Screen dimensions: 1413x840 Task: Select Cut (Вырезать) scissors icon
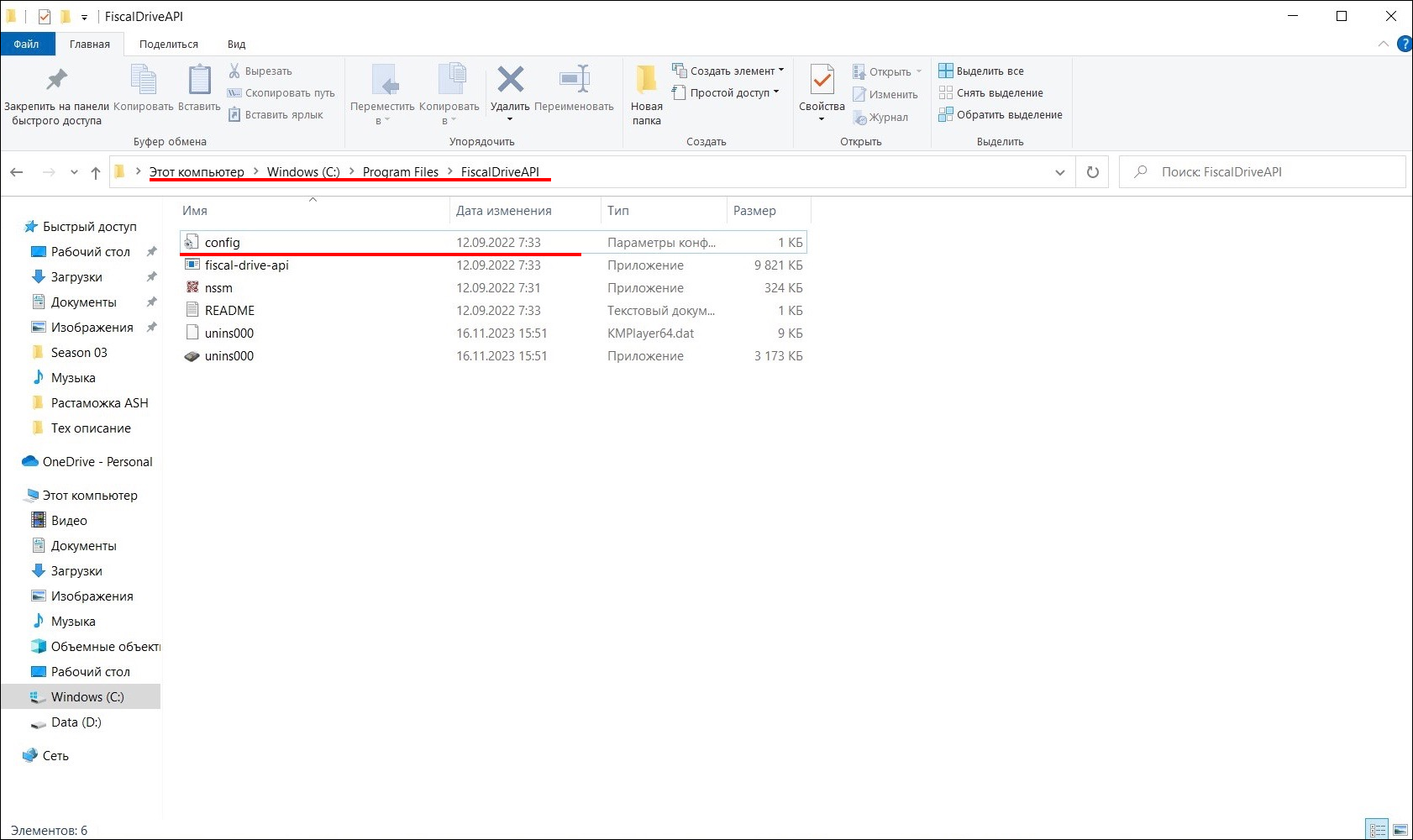234,71
